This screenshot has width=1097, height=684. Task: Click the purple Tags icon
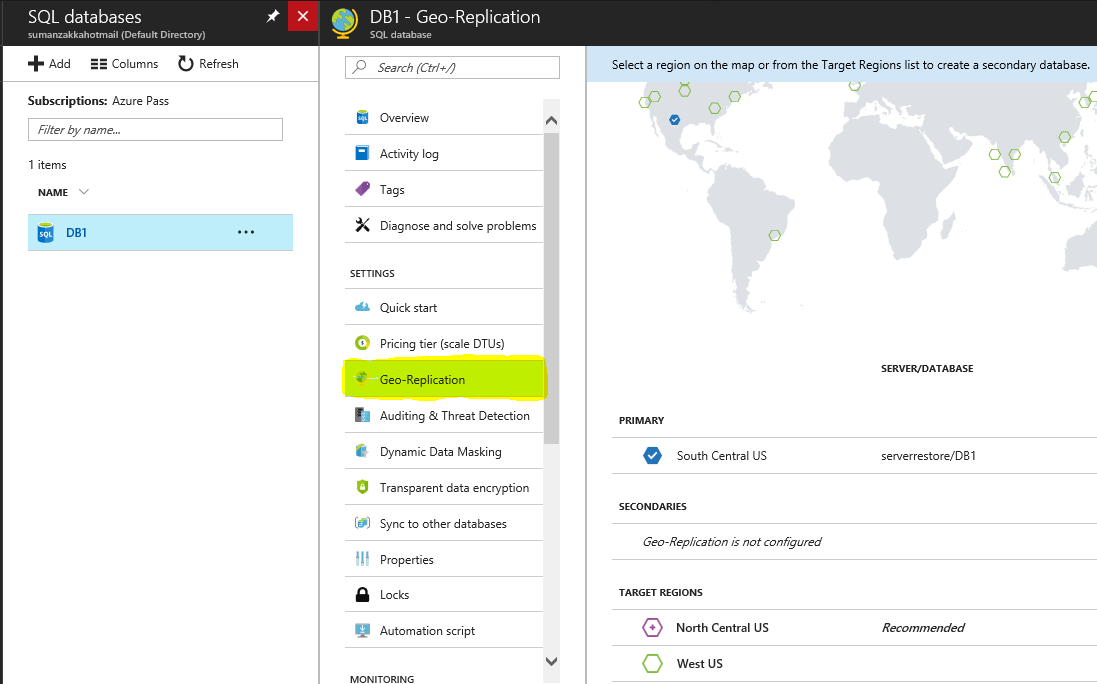point(362,189)
